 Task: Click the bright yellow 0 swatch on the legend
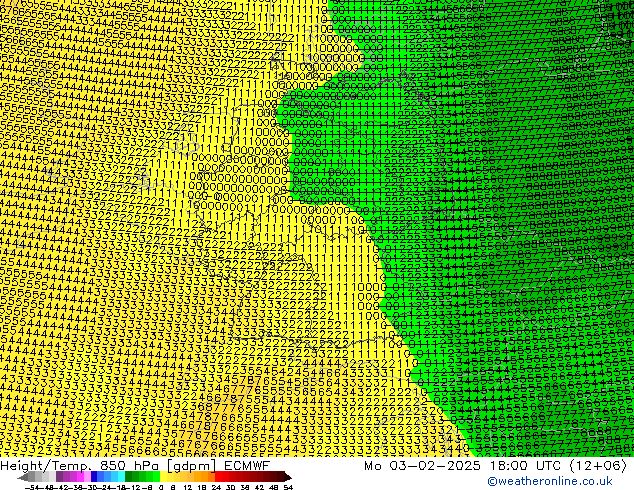click(x=163, y=476)
